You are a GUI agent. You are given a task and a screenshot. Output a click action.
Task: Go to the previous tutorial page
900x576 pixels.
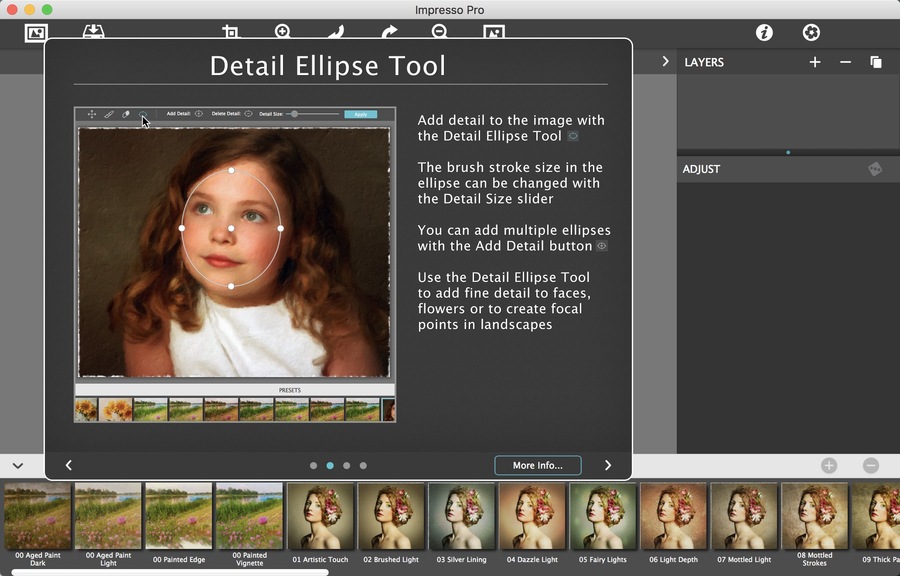[69, 465]
